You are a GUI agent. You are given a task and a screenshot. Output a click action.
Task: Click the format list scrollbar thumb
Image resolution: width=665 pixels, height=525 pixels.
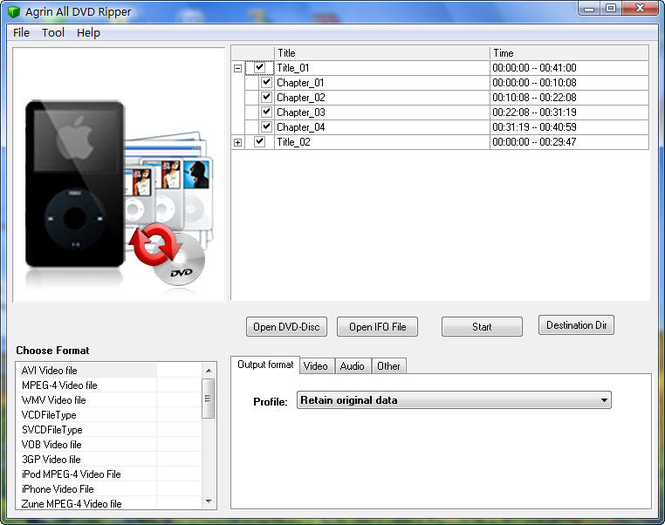point(208,398)
